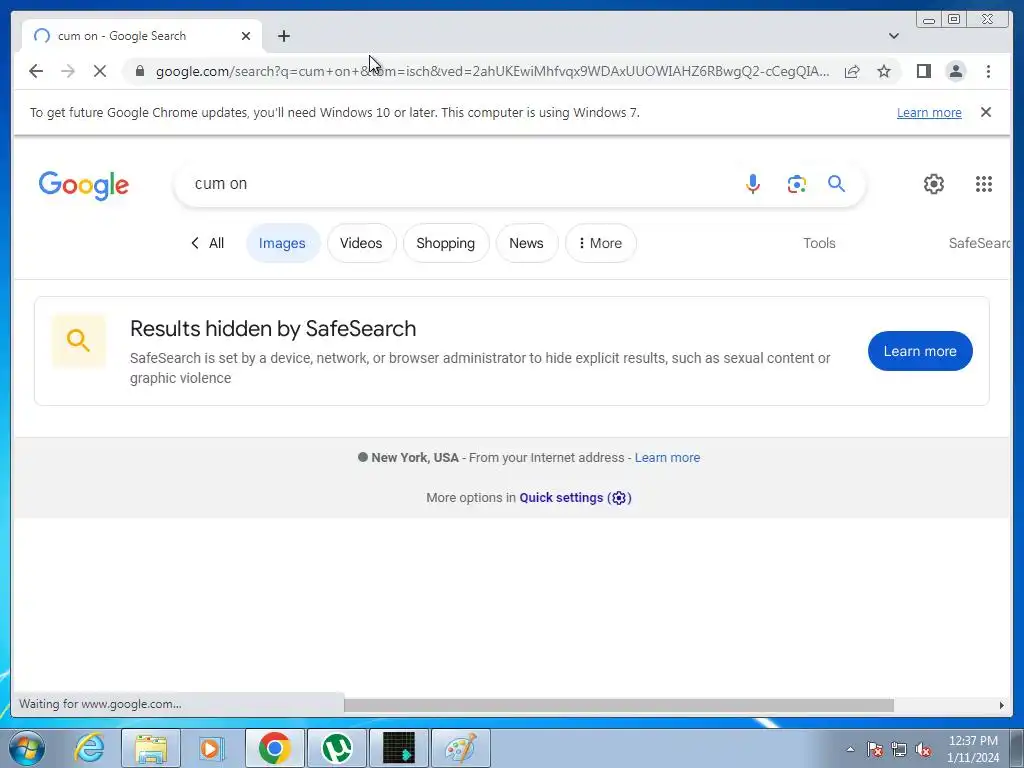Open the Google apps grid

point(984,184)
